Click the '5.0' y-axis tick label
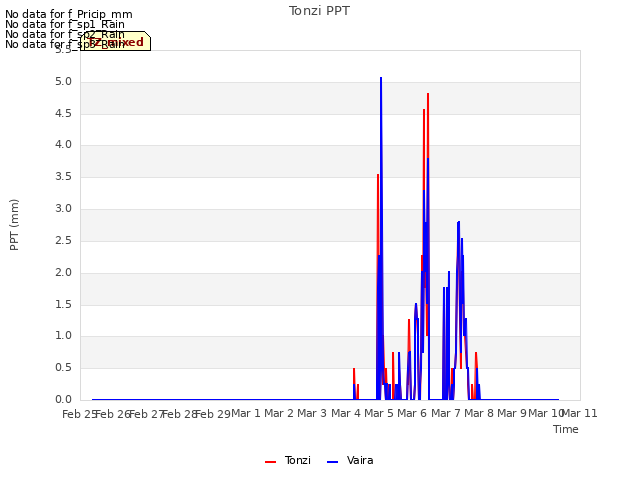640x480 pixels. 63,82
